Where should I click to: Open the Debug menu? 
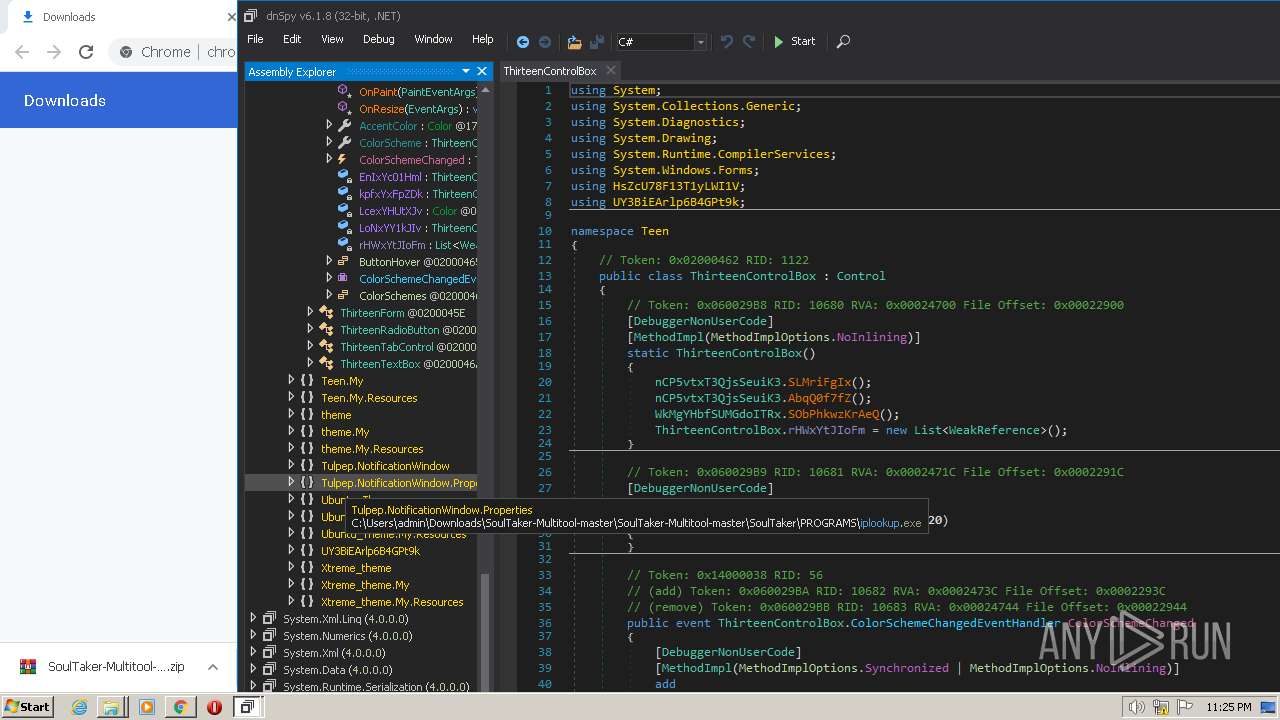coord(378,39)
